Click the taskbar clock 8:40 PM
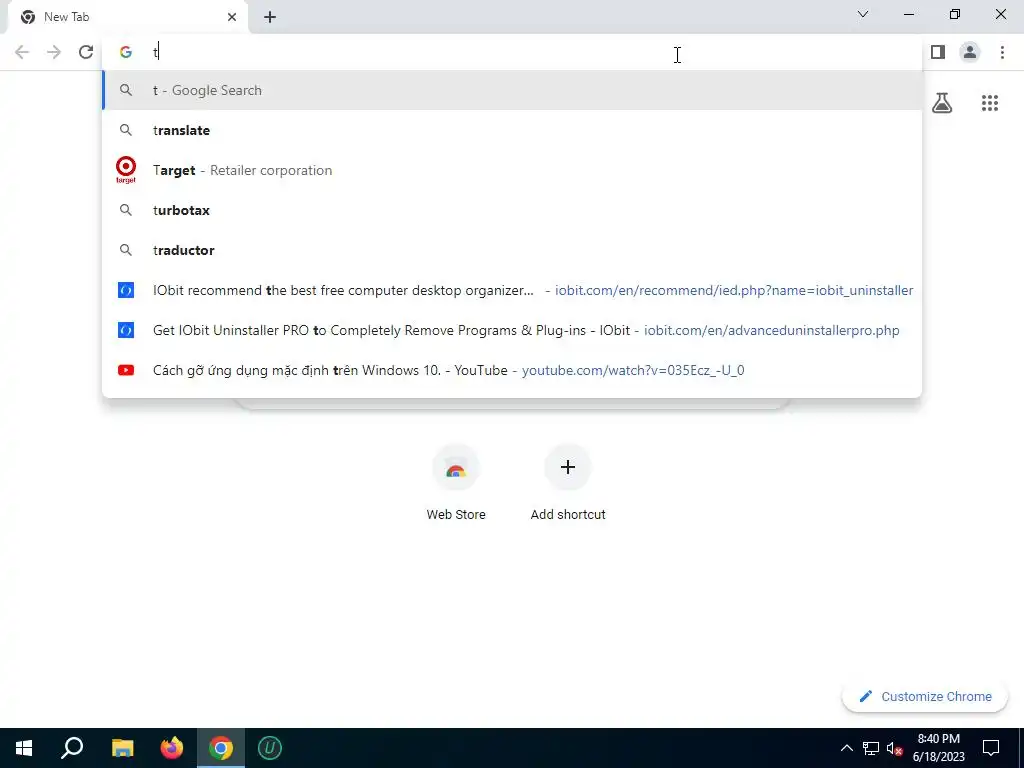Screen dimensions: 1024x768 tap(938, 748)
